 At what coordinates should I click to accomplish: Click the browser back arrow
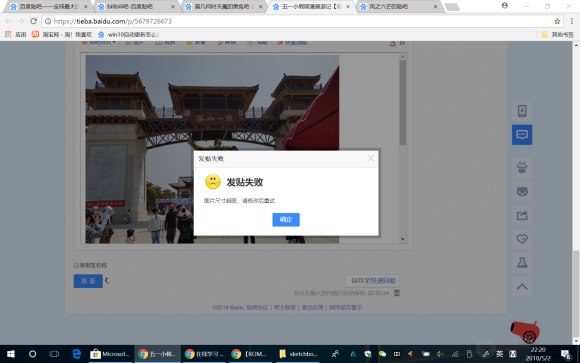[x=8, y=21]
